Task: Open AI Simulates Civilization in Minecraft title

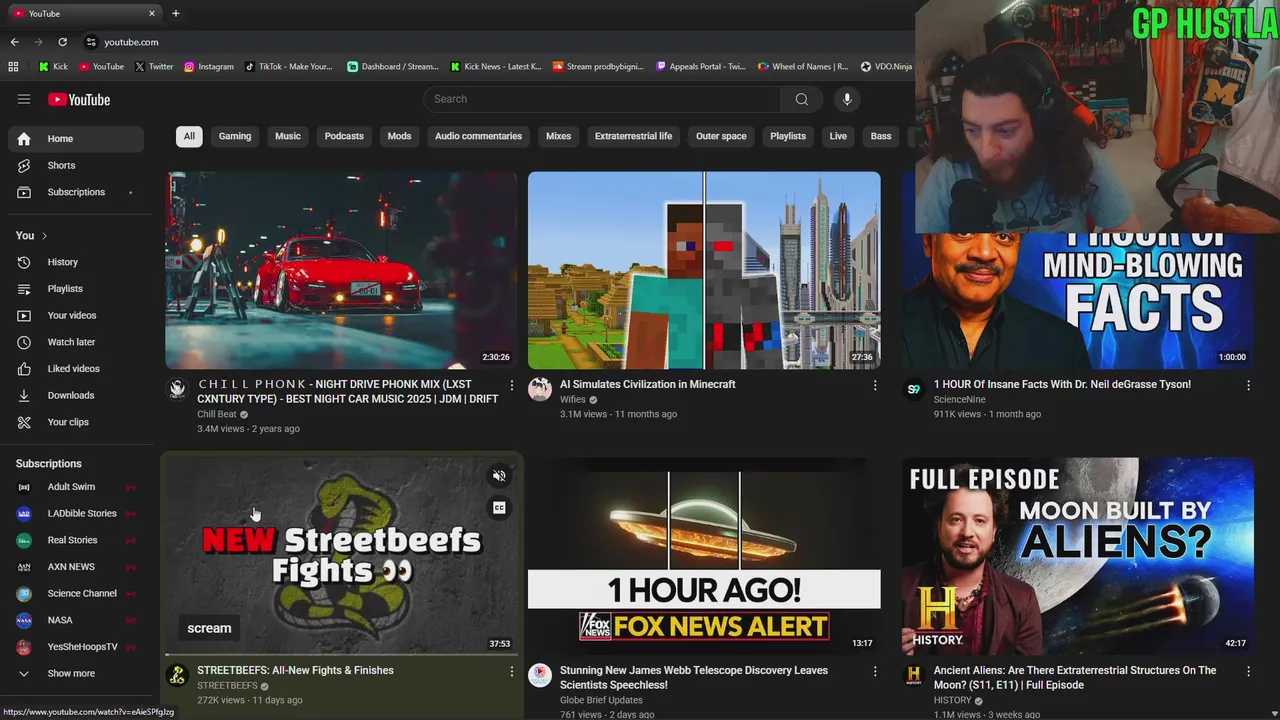Action: pyautogui.click(x=647, y=384)
